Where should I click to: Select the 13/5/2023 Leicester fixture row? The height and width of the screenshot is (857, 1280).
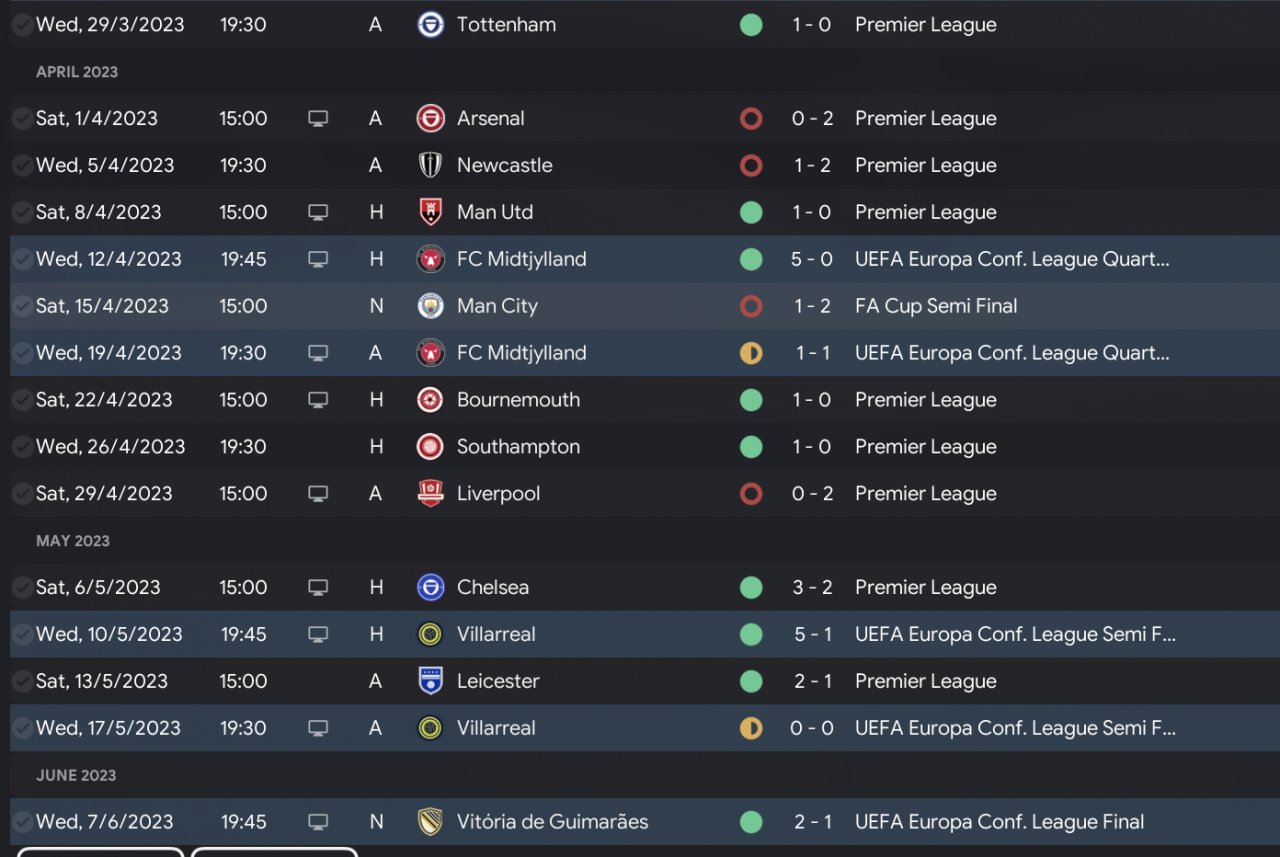(x=640, y=681)
